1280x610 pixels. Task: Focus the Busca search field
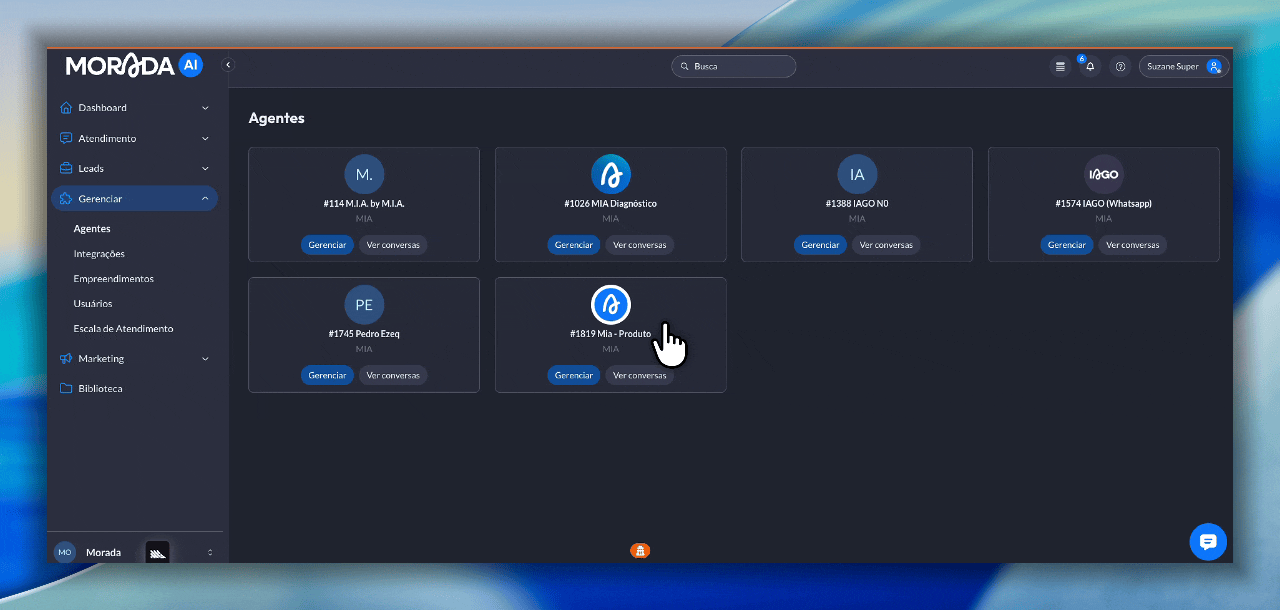tap(734, 66)
